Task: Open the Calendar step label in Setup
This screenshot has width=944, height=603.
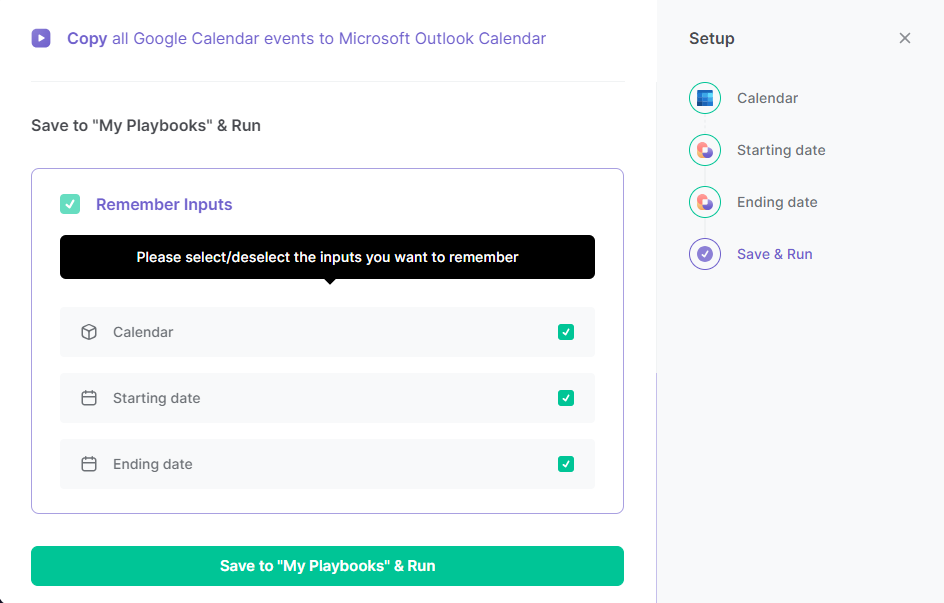Action: [767, 98]
